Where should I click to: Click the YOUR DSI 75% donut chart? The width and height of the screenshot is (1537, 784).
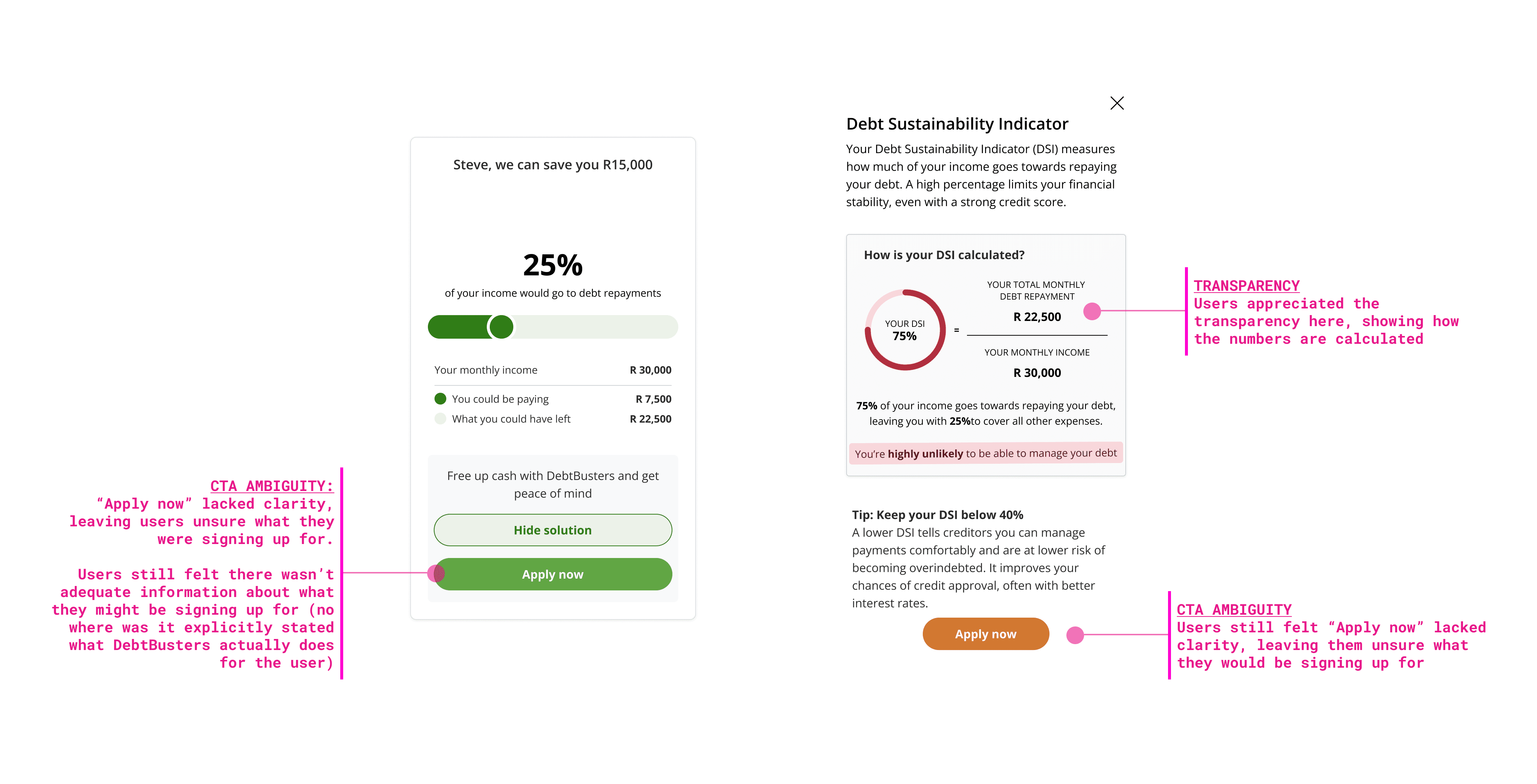[904, 330]
